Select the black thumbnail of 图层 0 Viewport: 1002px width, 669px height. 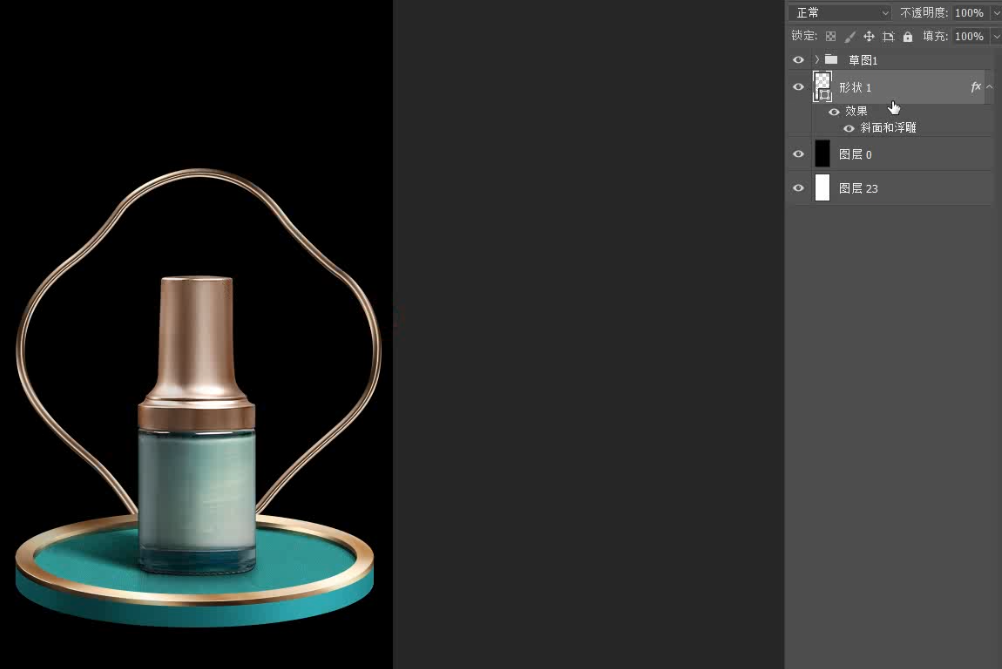click(822, 154)
